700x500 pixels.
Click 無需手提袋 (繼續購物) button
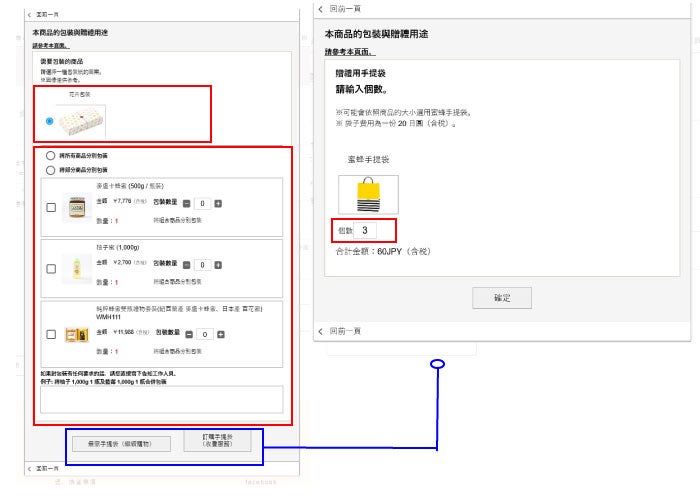118,442
